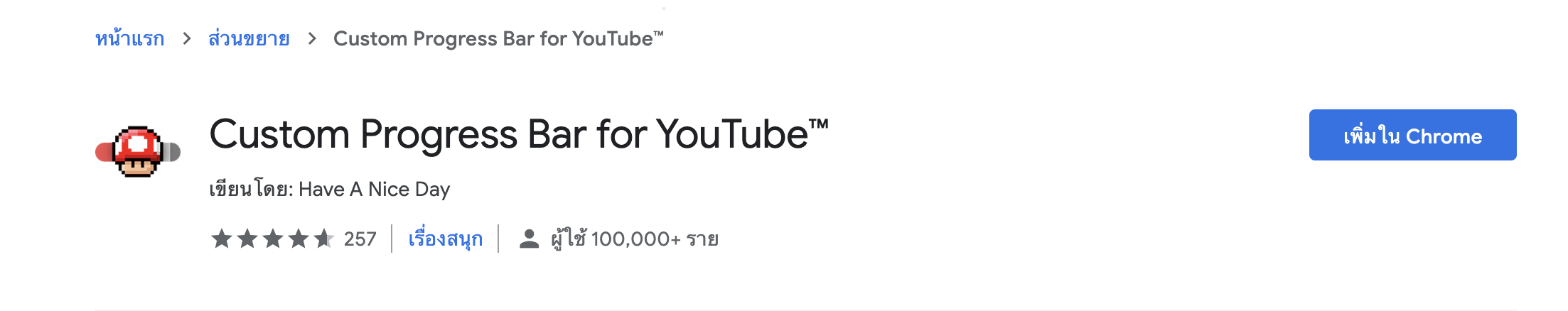Screen dimensions: 1568x311
Task: Click the breadcrumb extension name text
Action: 498,38
